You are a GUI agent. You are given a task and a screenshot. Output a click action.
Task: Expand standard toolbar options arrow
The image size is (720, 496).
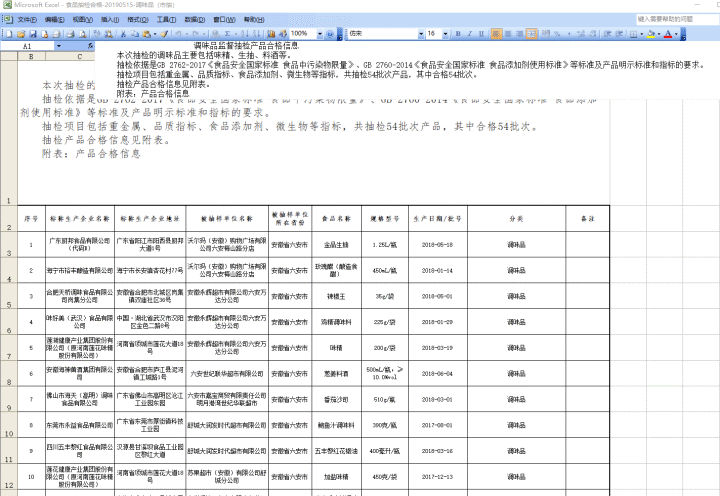coord(340,34)
